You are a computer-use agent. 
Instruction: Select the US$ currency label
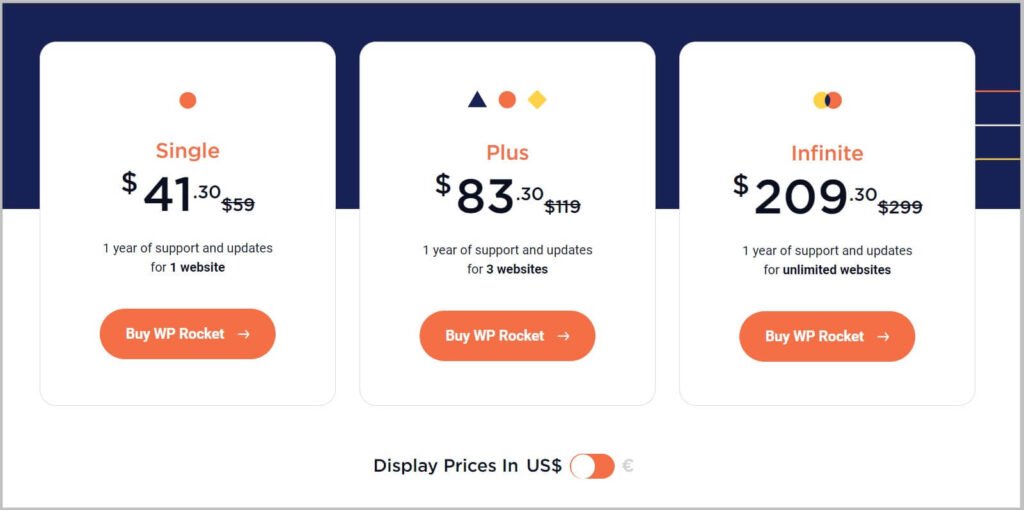[x=544, y=466]
